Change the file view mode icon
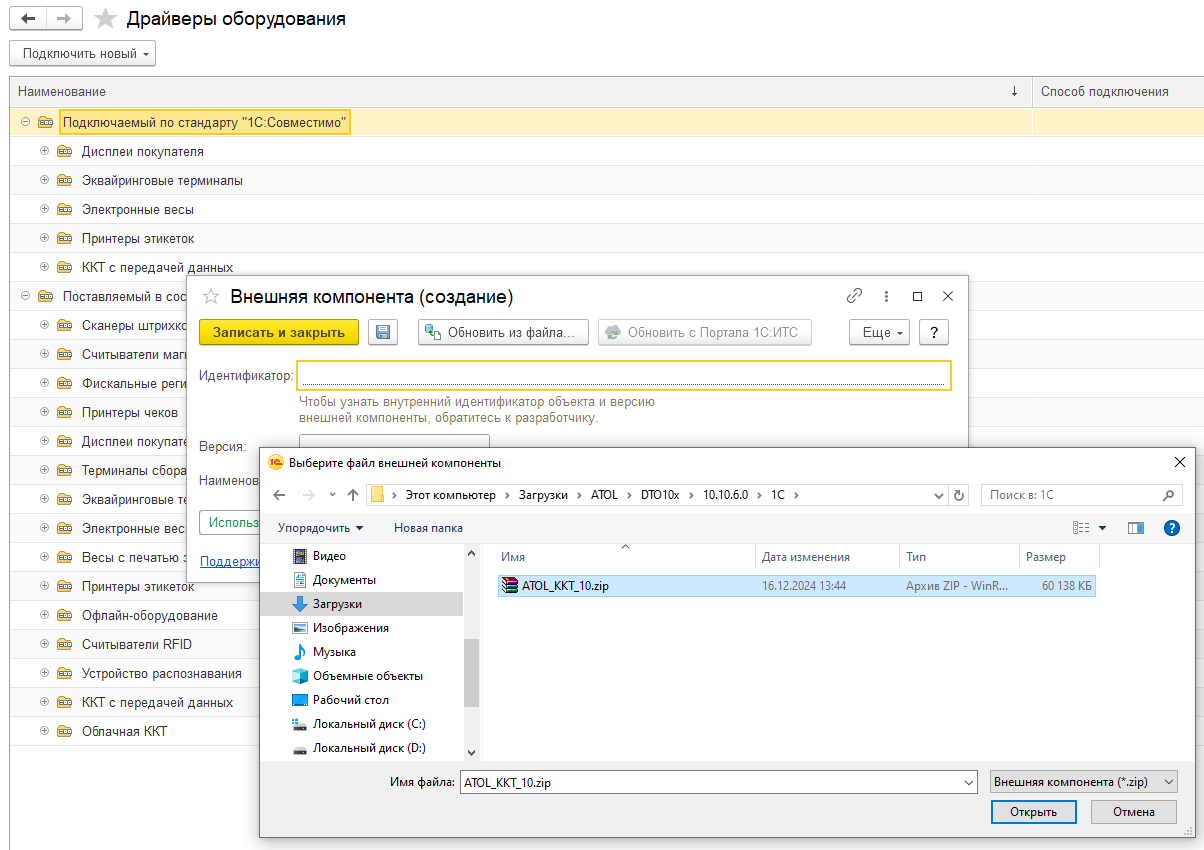Image resolution: width=1204 pixels, height=850 pixels. 1081,527
